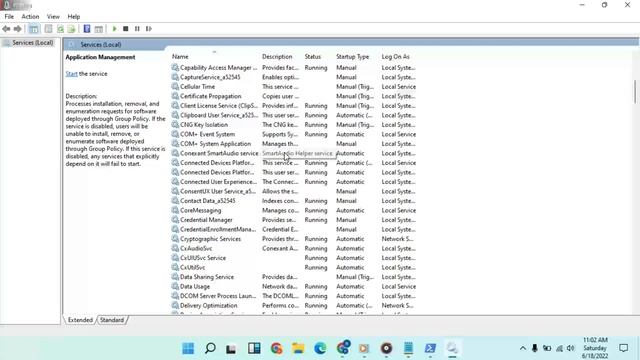Sort by the Log On As column header
Screen dimensions: 640x360
click(x=396, y=57)
